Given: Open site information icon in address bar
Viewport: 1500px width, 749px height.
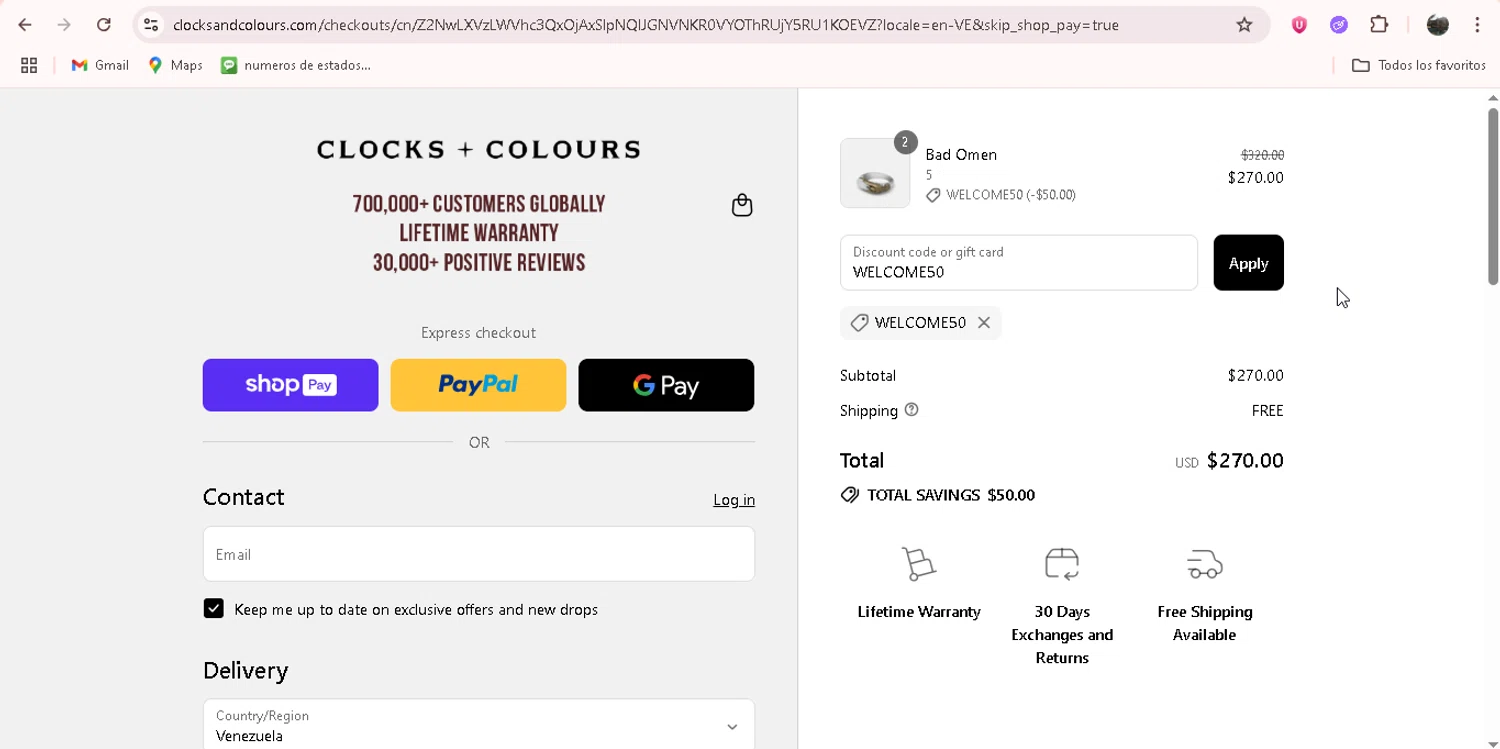Looking at the screenshot, I should click(151, 25).
